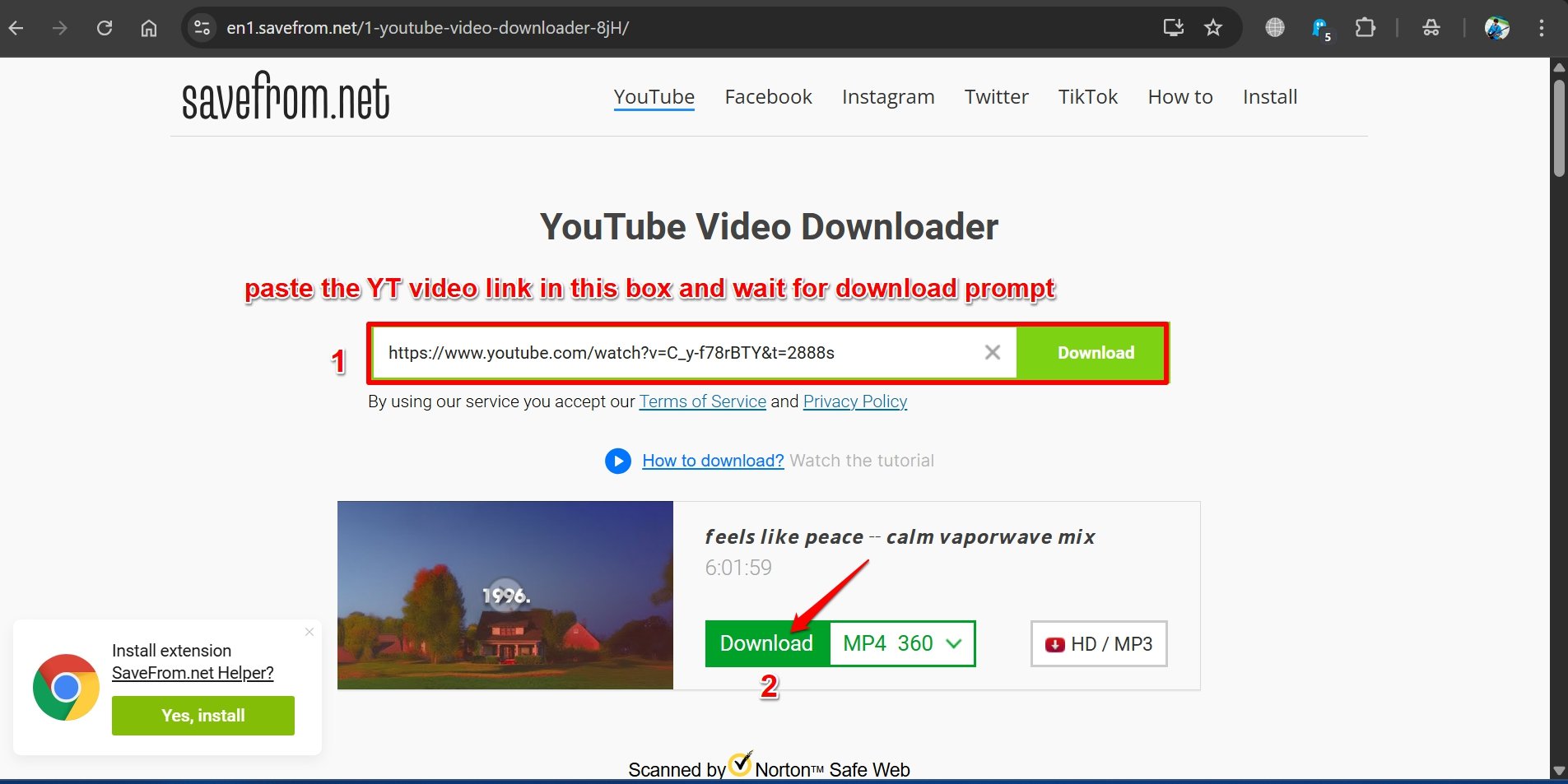Click the Norton Safe Web badge

click(x=769, y=767)
